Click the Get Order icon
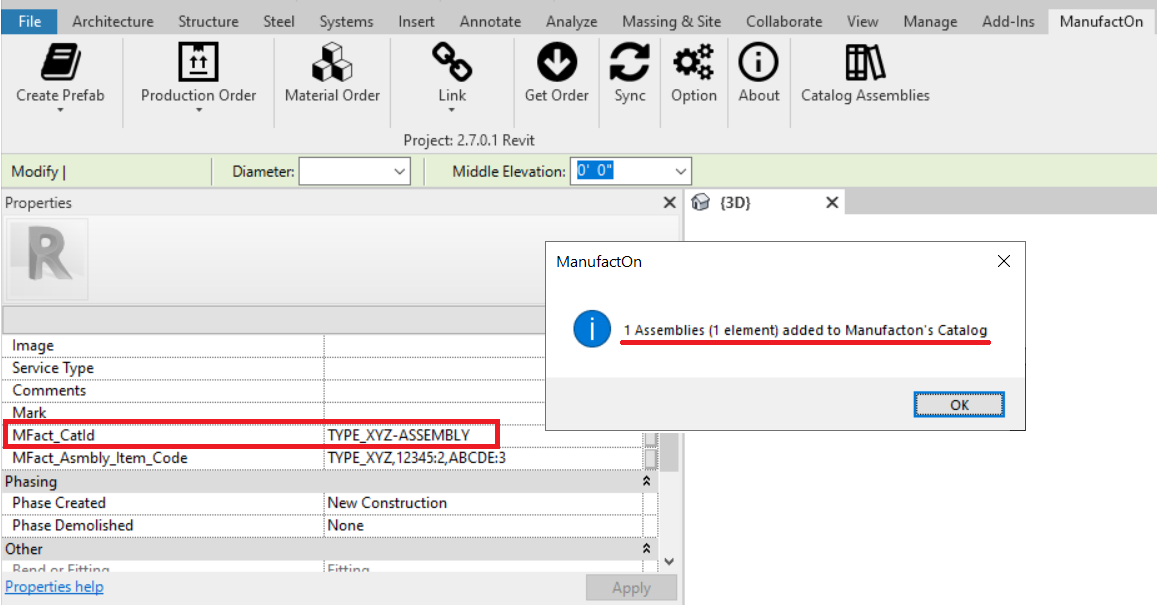Image resolution: width=1157 pixels, height=605 pixels. click(556, 70)
